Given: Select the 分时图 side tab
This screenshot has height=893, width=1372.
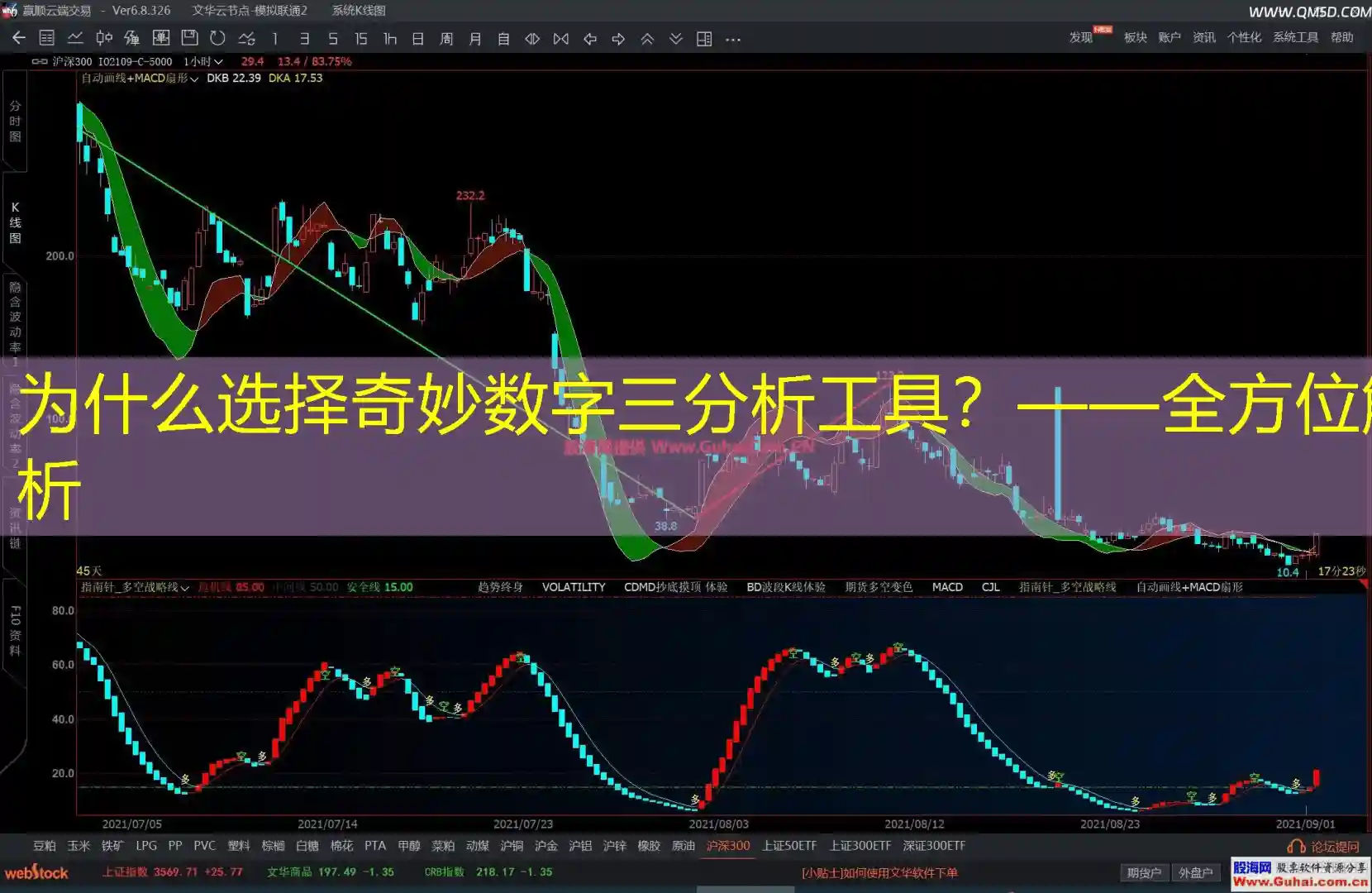Looking at the screenshot, I should click(x=15, y=121).
